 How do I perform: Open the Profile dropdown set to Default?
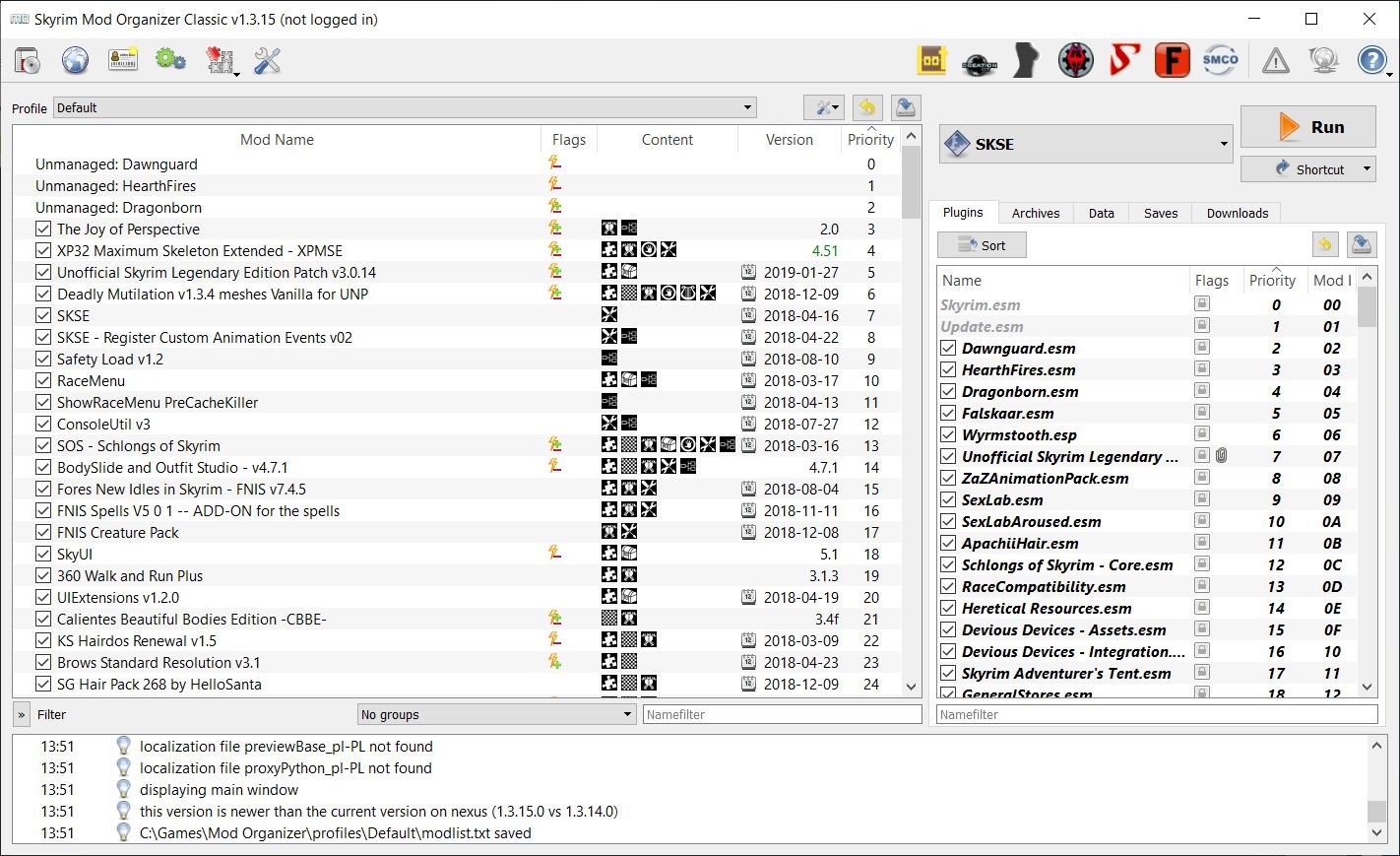click(x=405, y=108)
